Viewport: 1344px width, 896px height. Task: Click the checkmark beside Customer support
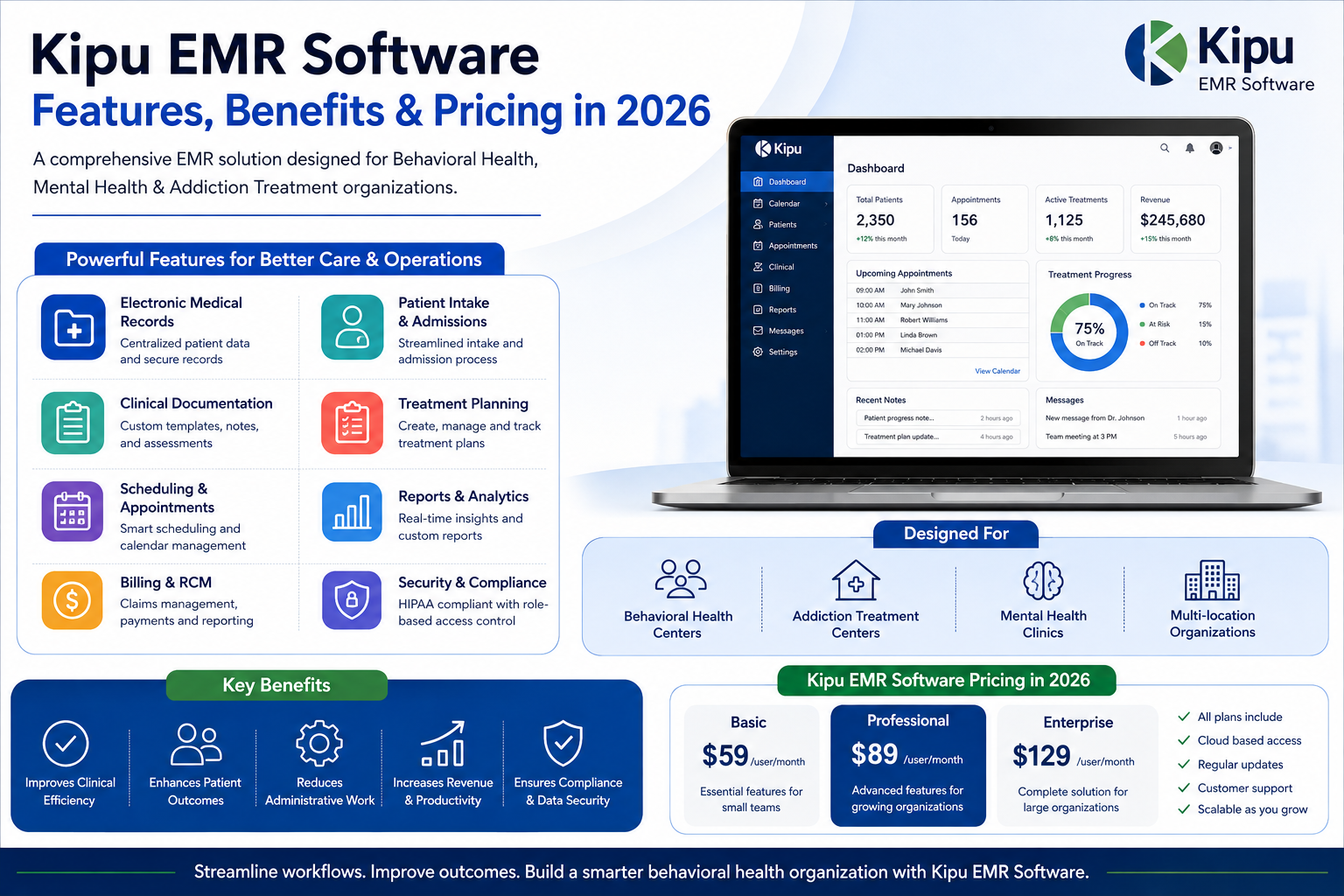coord(1183,787)
